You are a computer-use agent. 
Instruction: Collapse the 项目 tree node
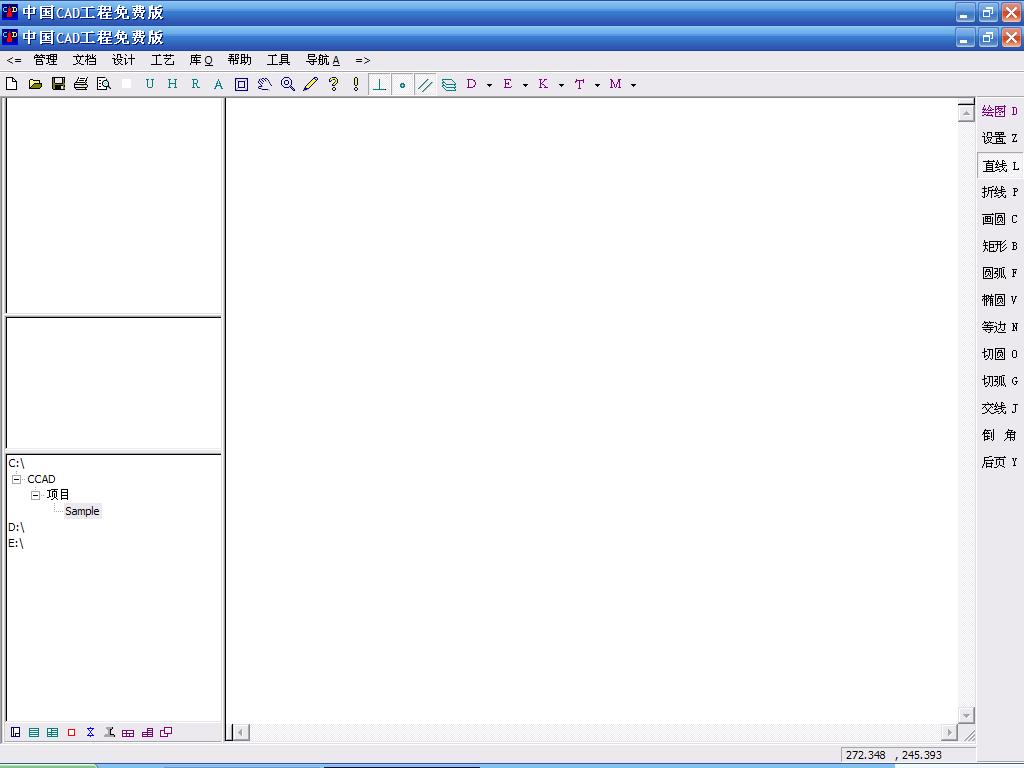point(36,495)
